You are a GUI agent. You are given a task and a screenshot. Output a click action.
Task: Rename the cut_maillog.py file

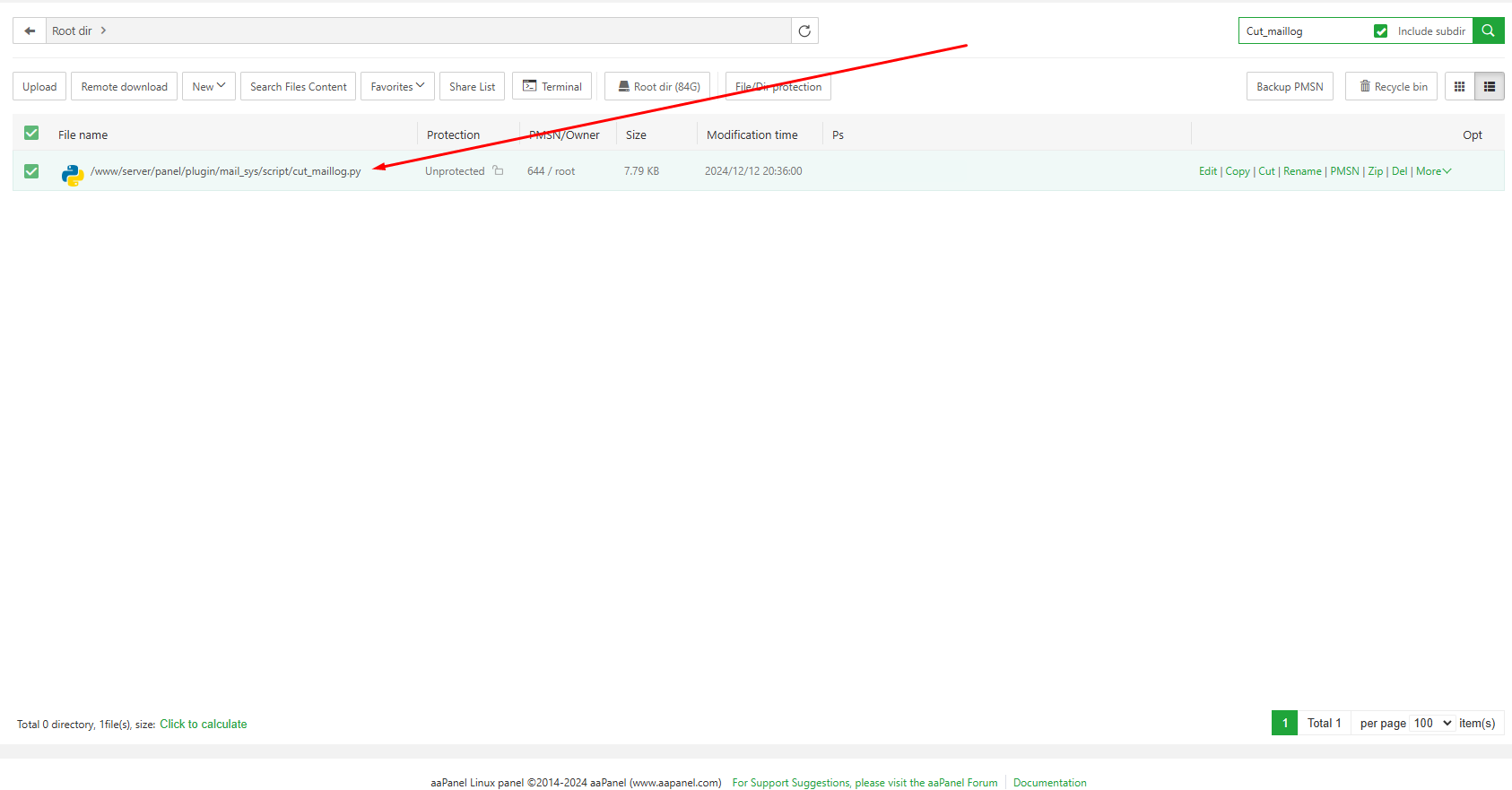pyautogui.click(x=1302, y=171)
